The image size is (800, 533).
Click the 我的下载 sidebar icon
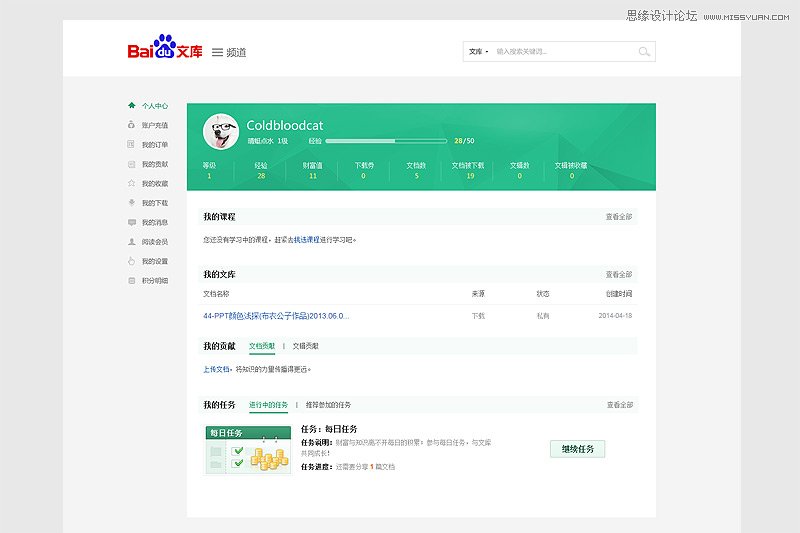coord(132,202)
